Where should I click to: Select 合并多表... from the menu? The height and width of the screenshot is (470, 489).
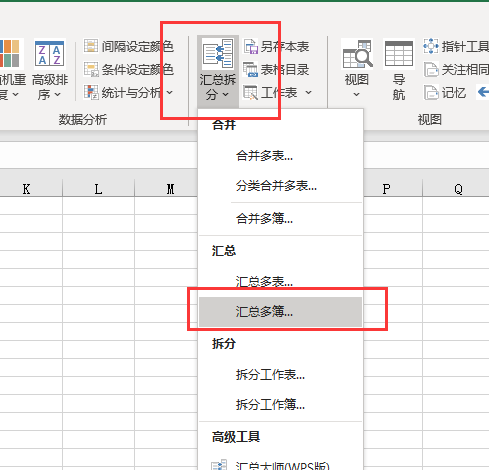[x=280, y=156]
